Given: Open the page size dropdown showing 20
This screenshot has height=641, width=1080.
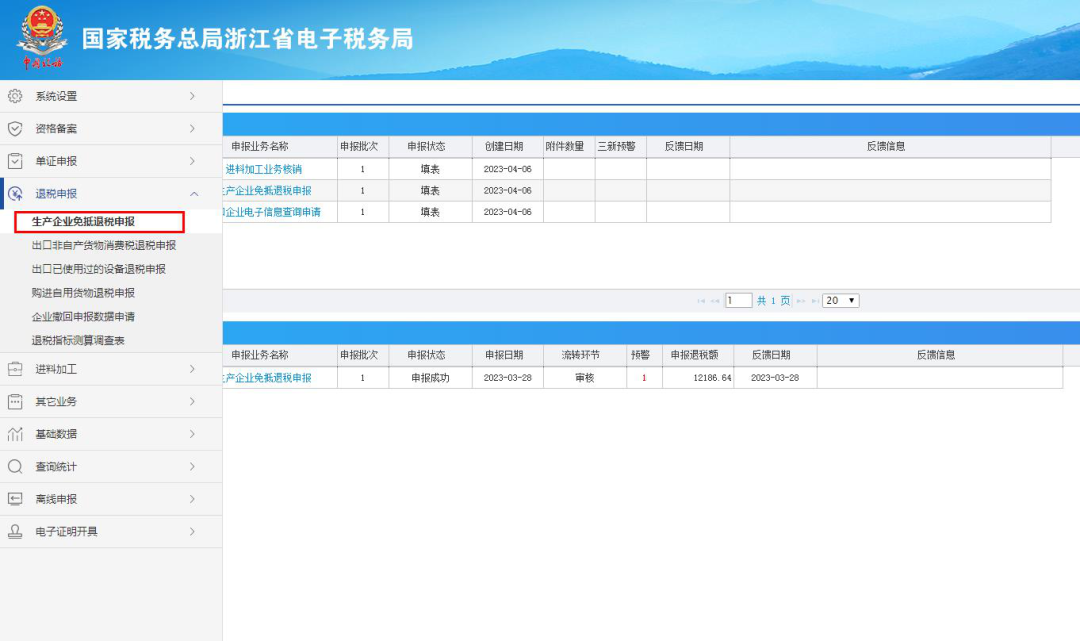Looking at the screenshot, I should (x=840, y=301).
